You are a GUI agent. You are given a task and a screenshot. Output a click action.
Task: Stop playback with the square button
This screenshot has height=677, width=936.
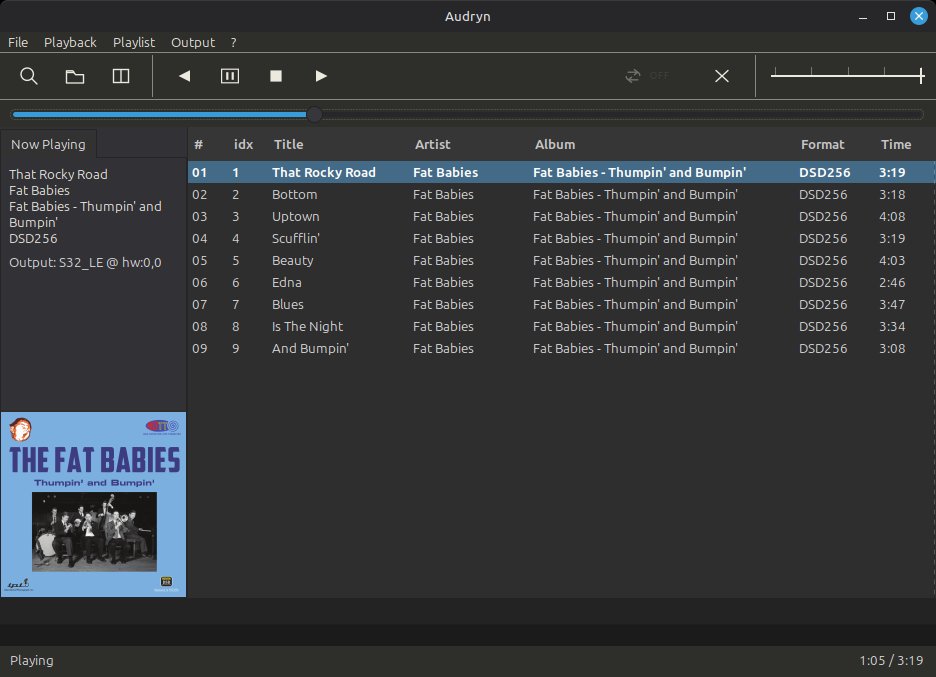click(x=276, y=76)
